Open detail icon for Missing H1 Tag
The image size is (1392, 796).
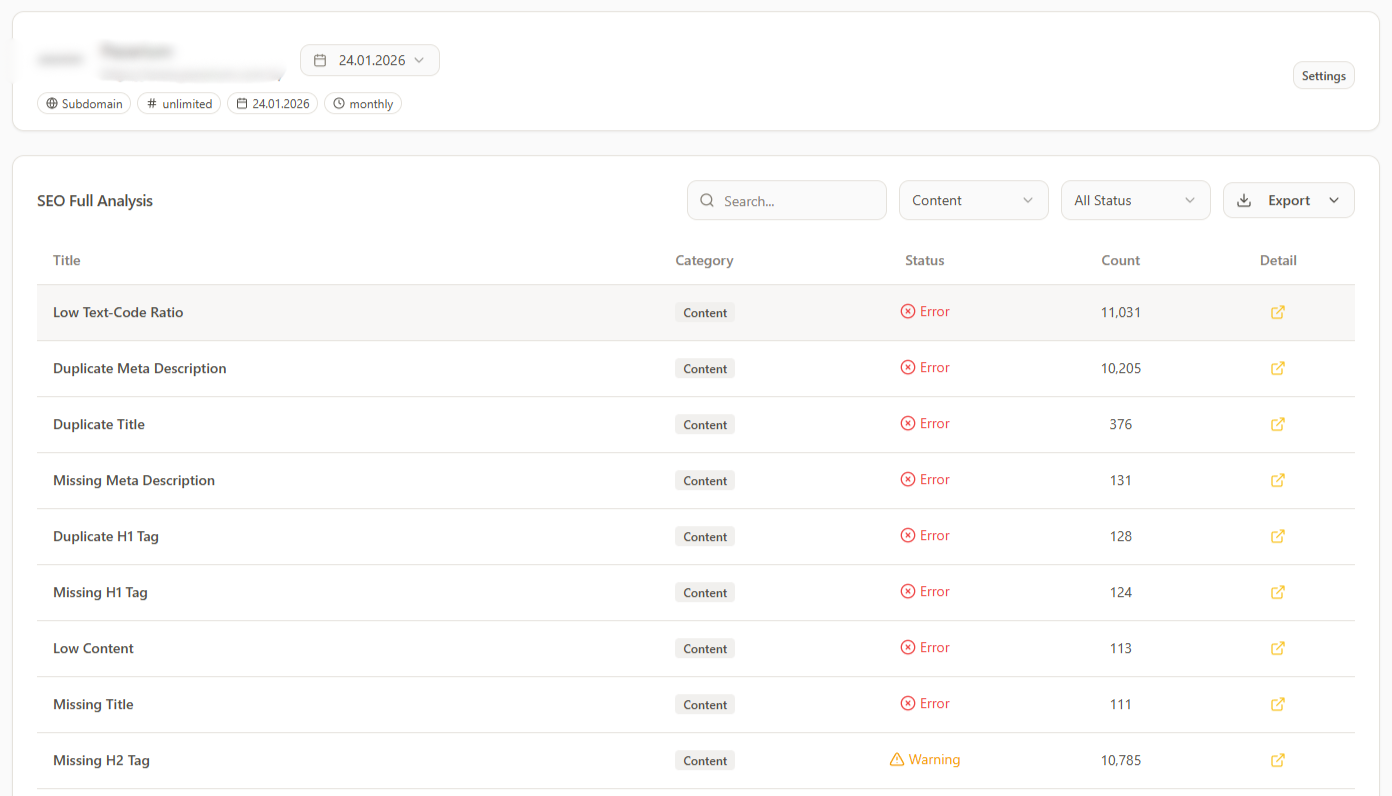tap(1277, 592)
